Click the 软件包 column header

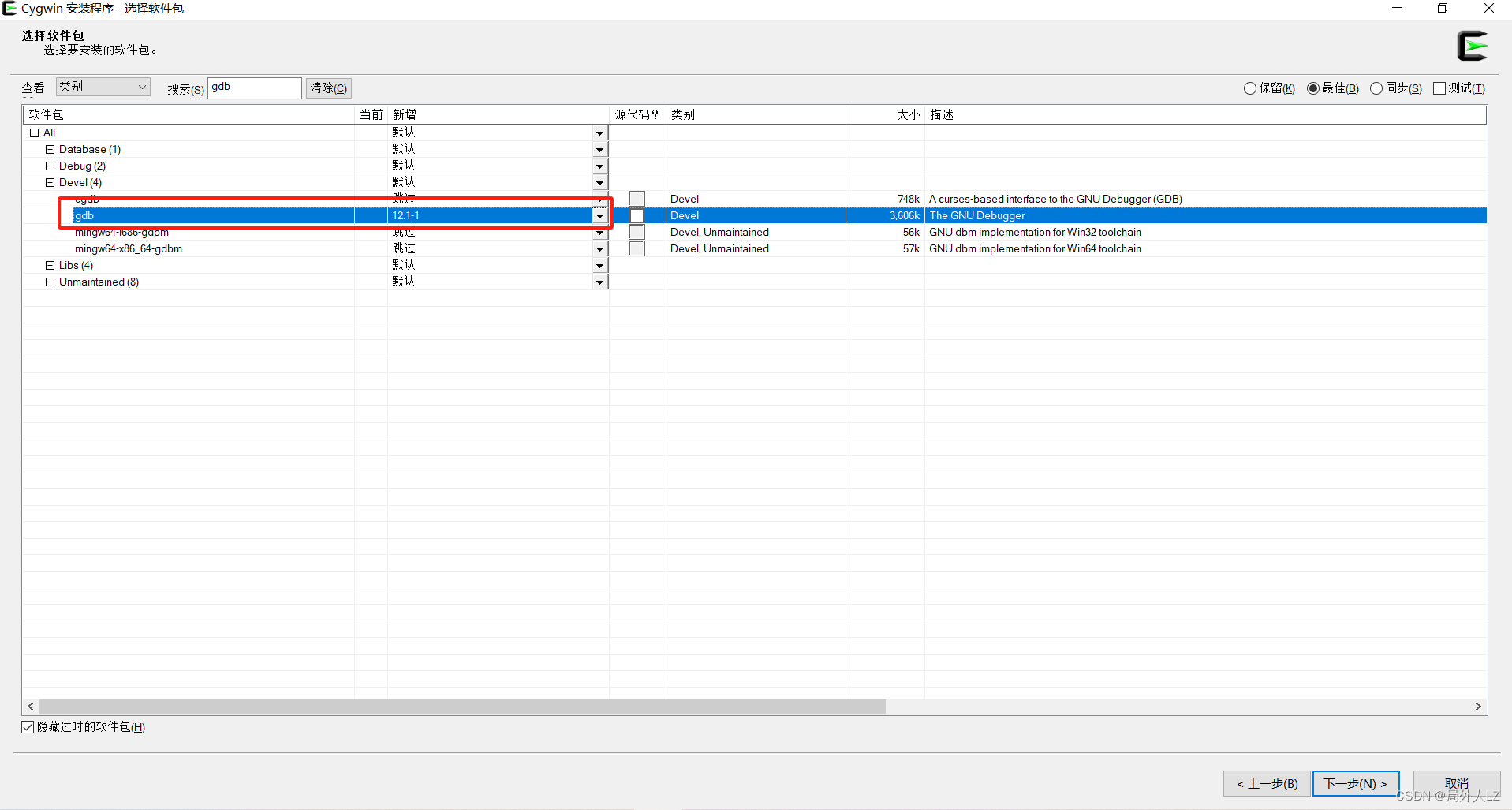tap(189, 114)
